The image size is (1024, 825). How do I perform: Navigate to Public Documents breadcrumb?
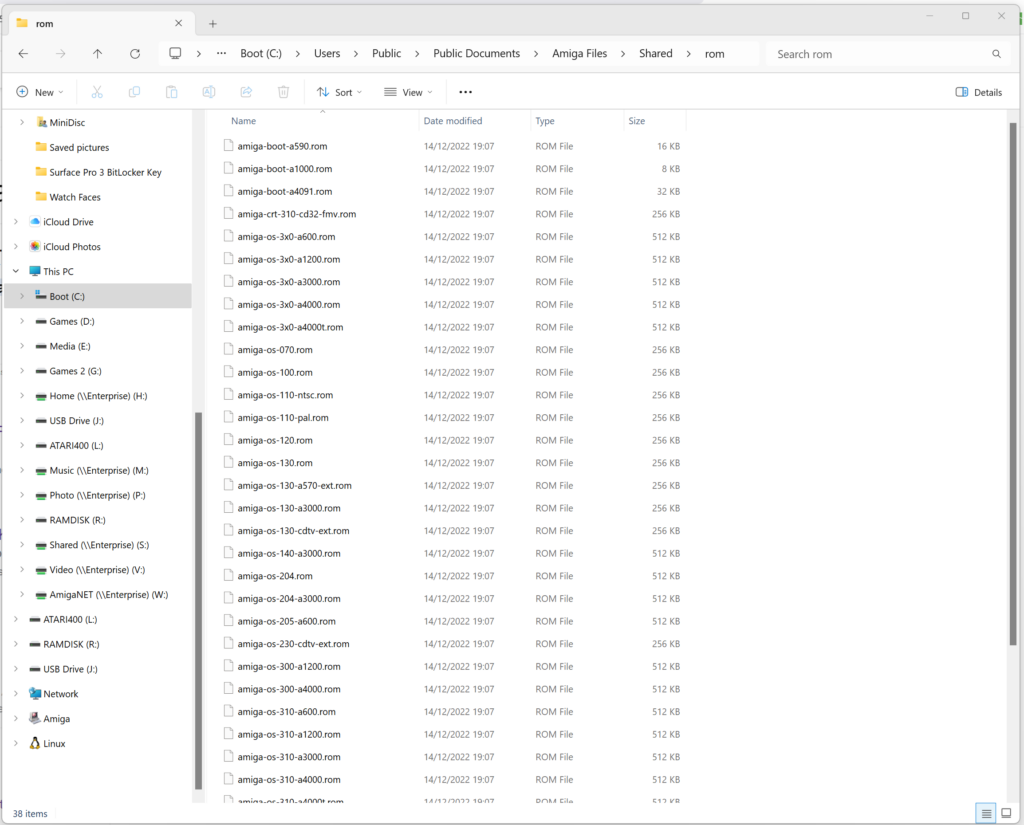477,54
